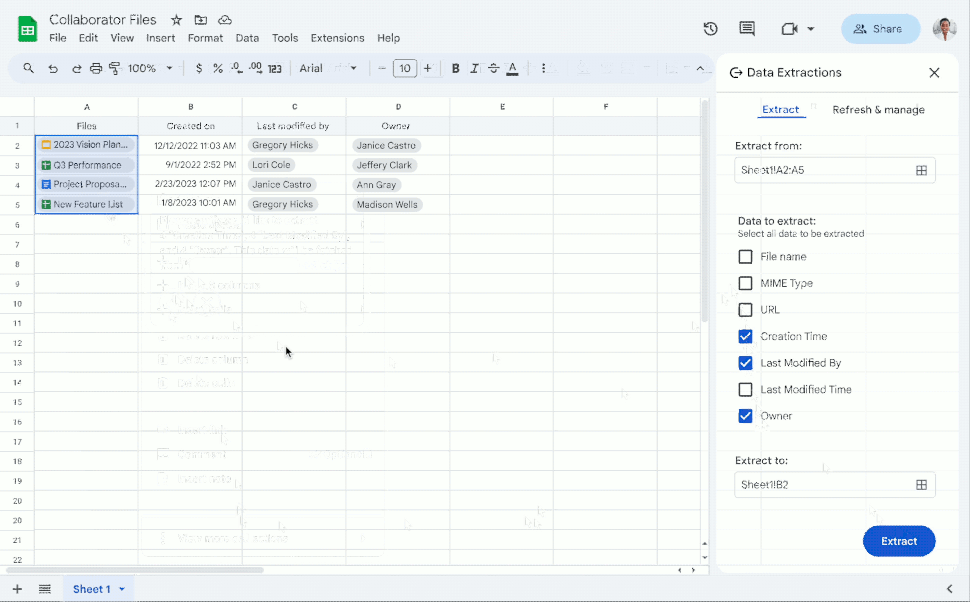Uncheck the Creation Time checkbox
The width and height of the screenshot is (970, 602).
[x=745, y=336]
